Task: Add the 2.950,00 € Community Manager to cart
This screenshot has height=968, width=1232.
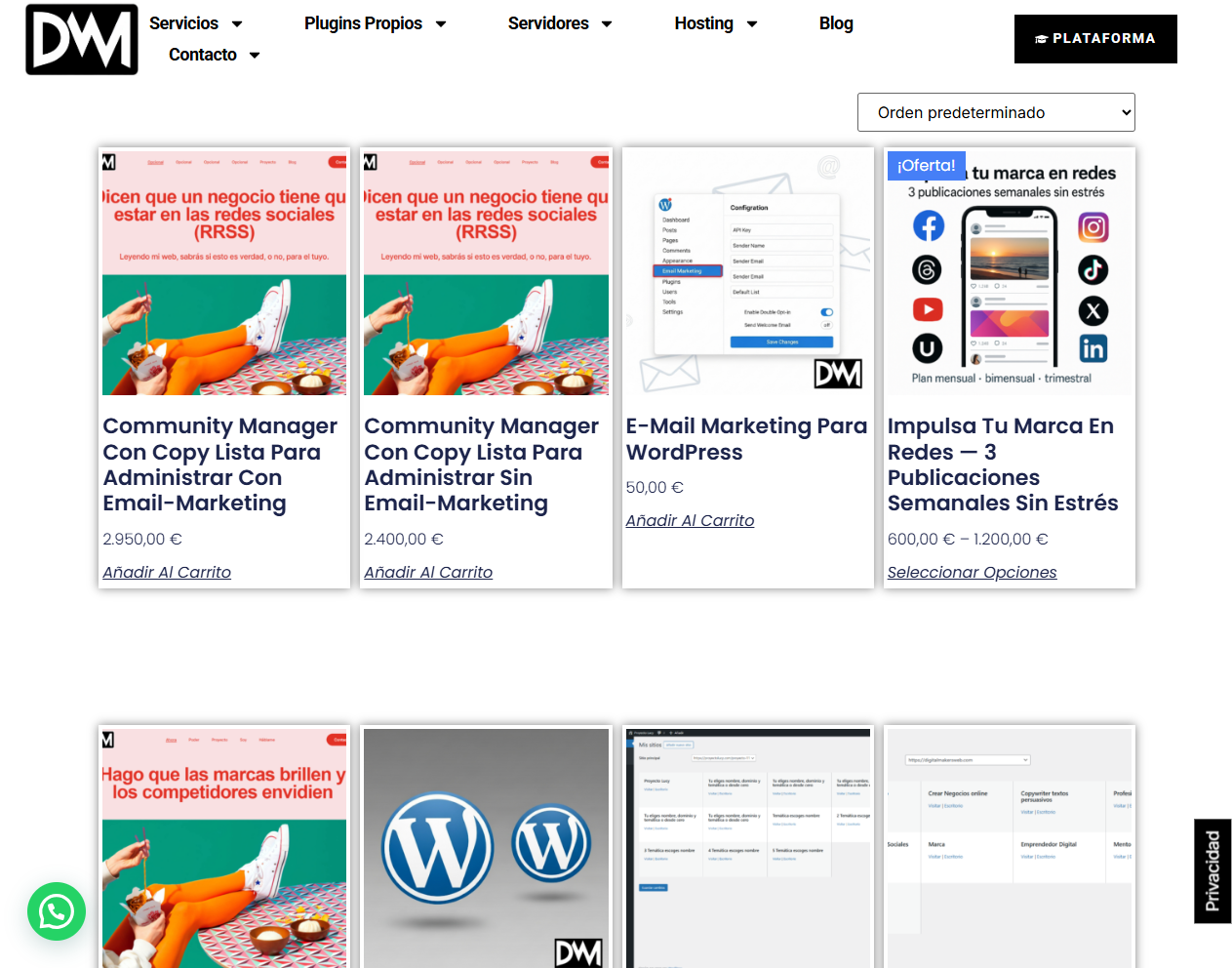Action: [x=167, y=573]
